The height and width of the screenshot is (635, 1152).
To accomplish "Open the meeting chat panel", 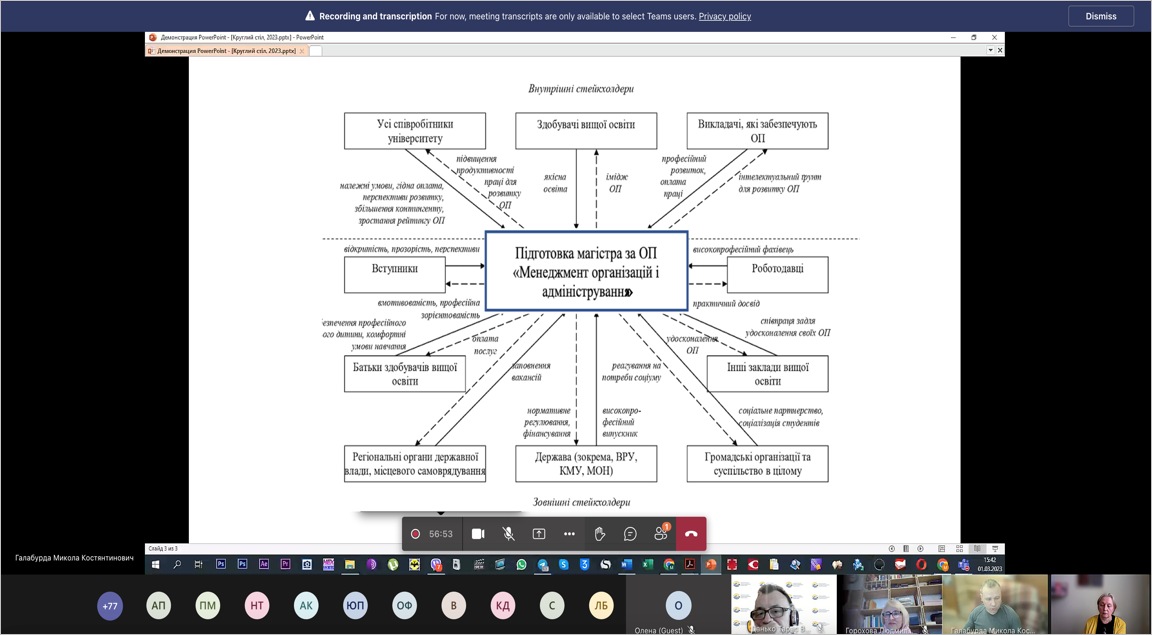I will tap(630, 534).
